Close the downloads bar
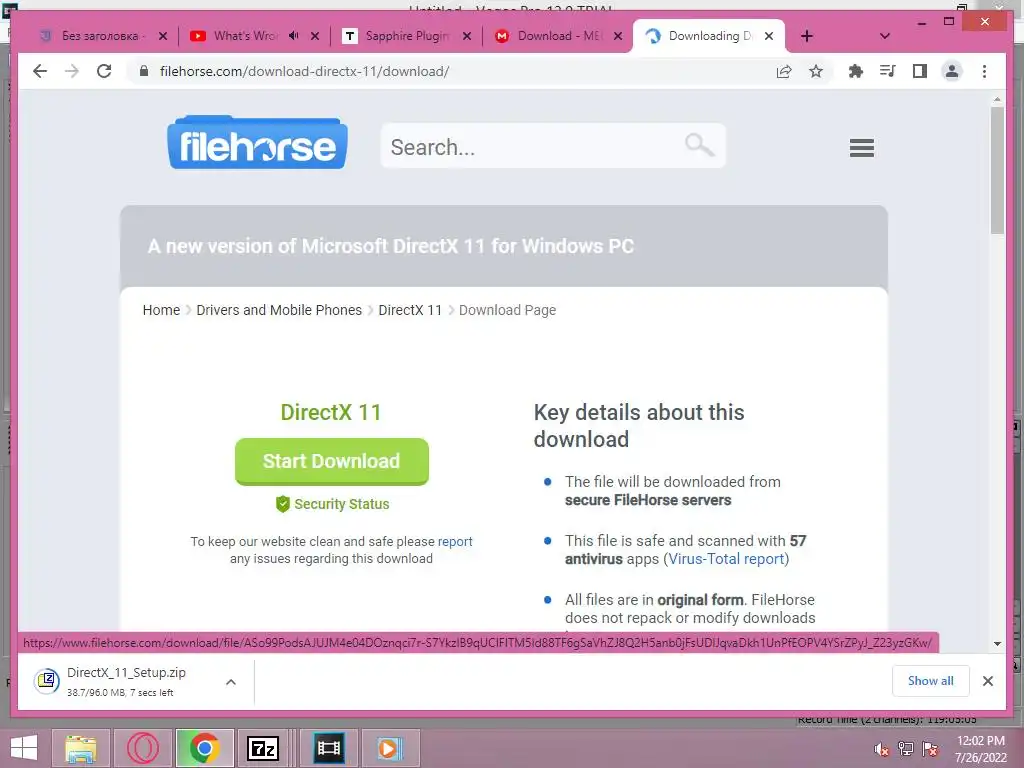 [x=987, y=681]
